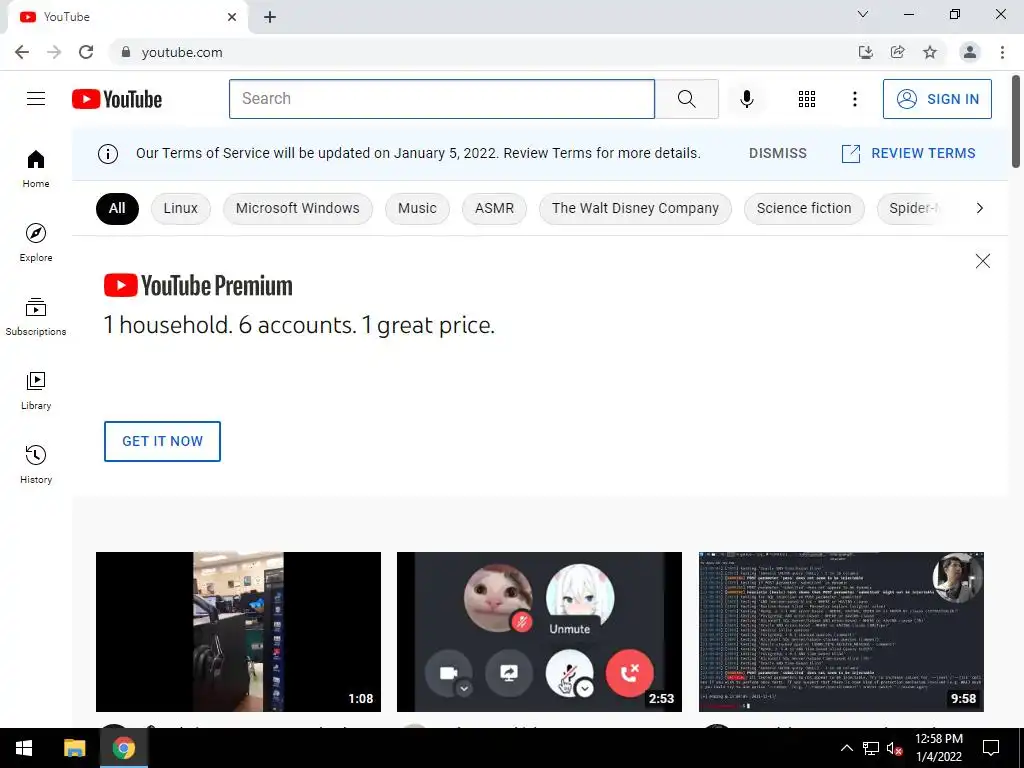Close the YouTube tab
Viewport: 1024px width, 768px height.
[x=232, y=17]
